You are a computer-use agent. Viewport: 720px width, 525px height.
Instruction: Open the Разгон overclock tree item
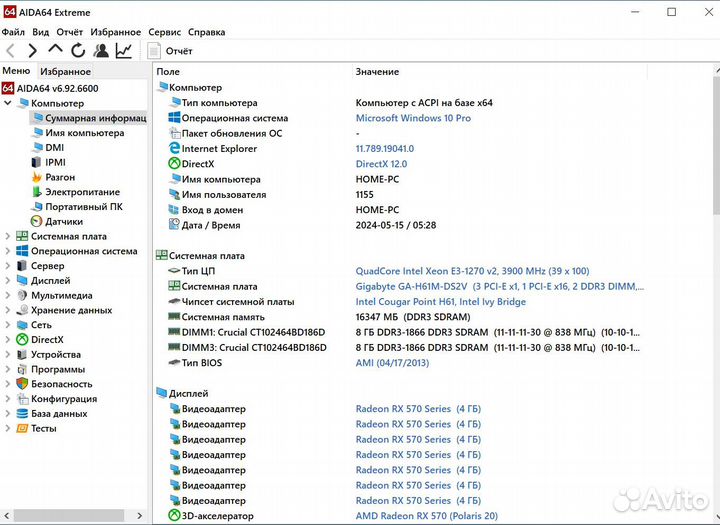pos(59,177)
